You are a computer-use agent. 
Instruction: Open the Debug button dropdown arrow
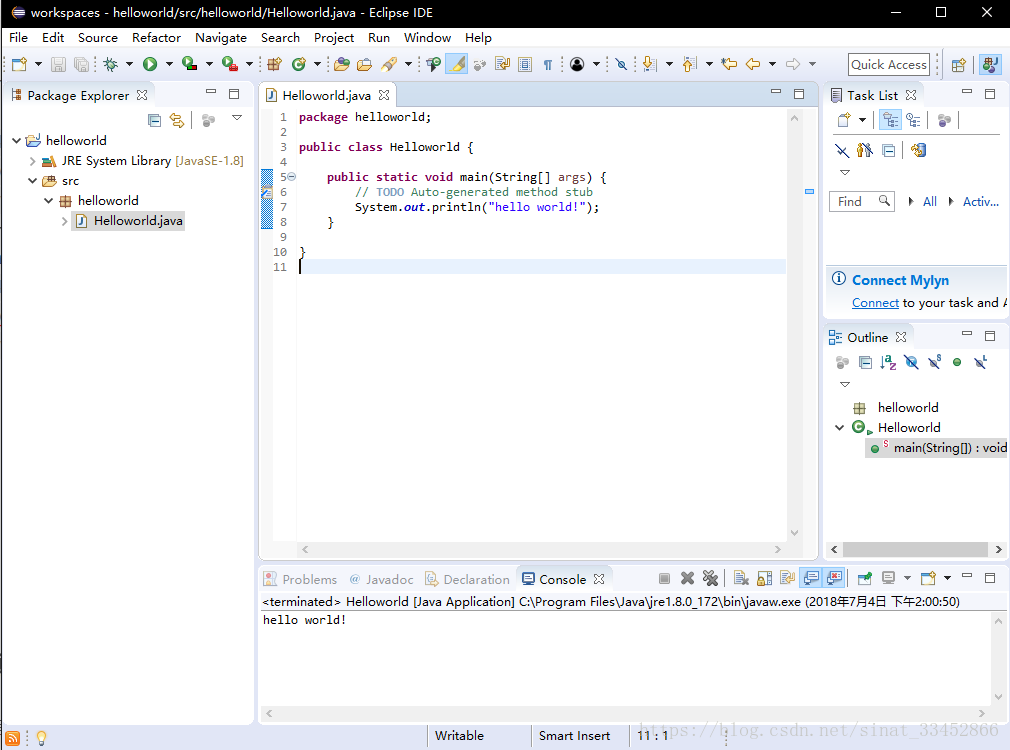(x=129, y=64)
